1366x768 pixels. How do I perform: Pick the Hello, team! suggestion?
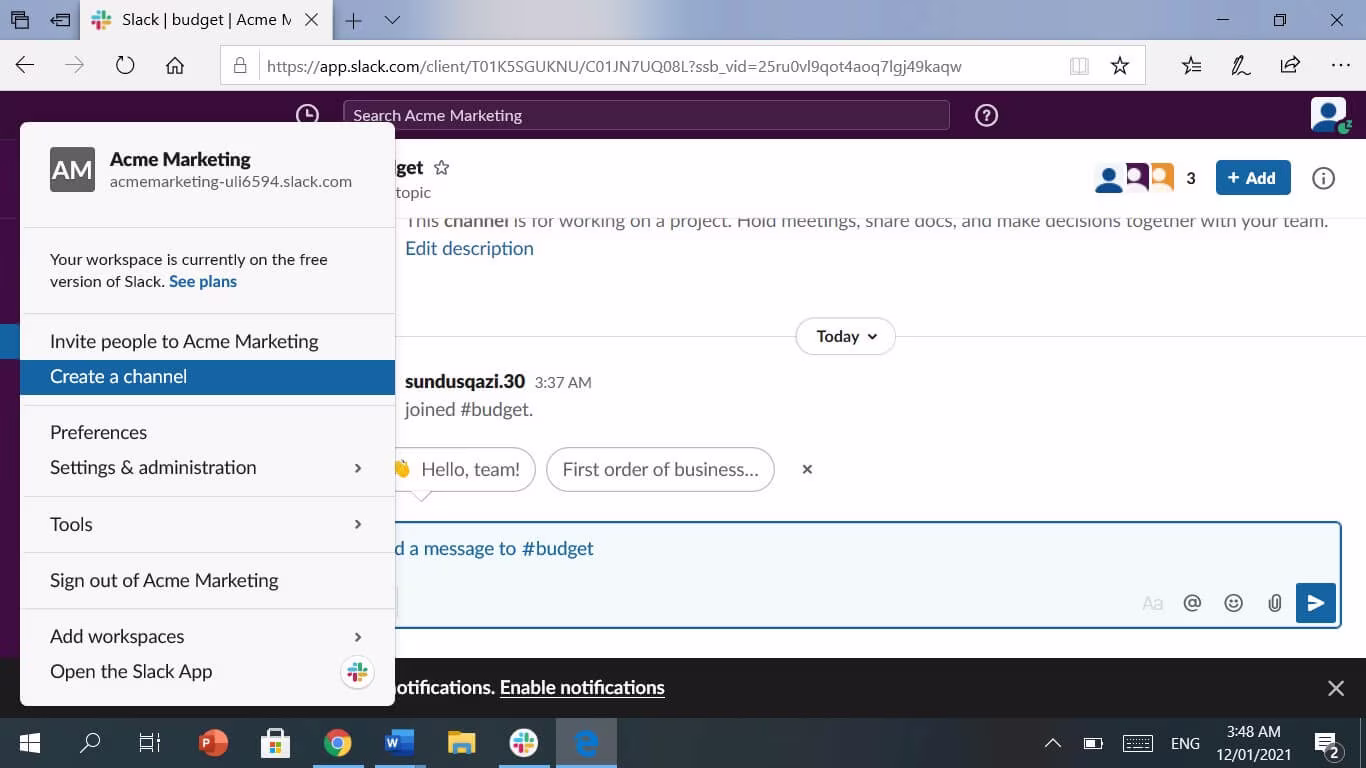pyautogui.click(x=466, y=469)
